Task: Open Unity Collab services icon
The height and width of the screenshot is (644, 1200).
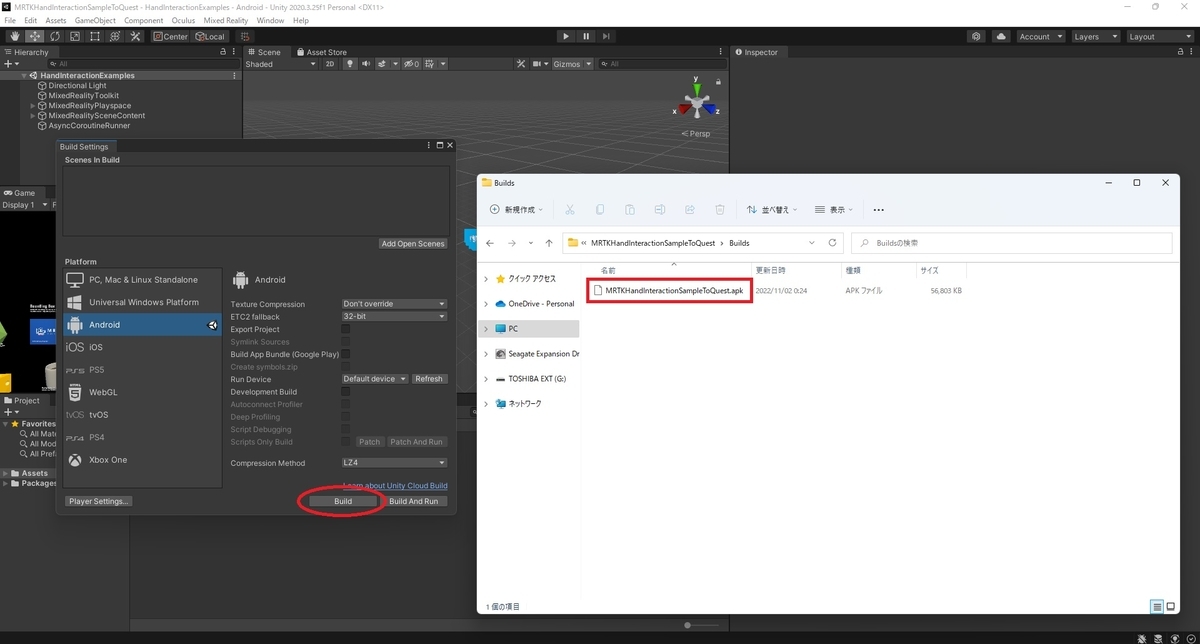Action: (977, 36)
